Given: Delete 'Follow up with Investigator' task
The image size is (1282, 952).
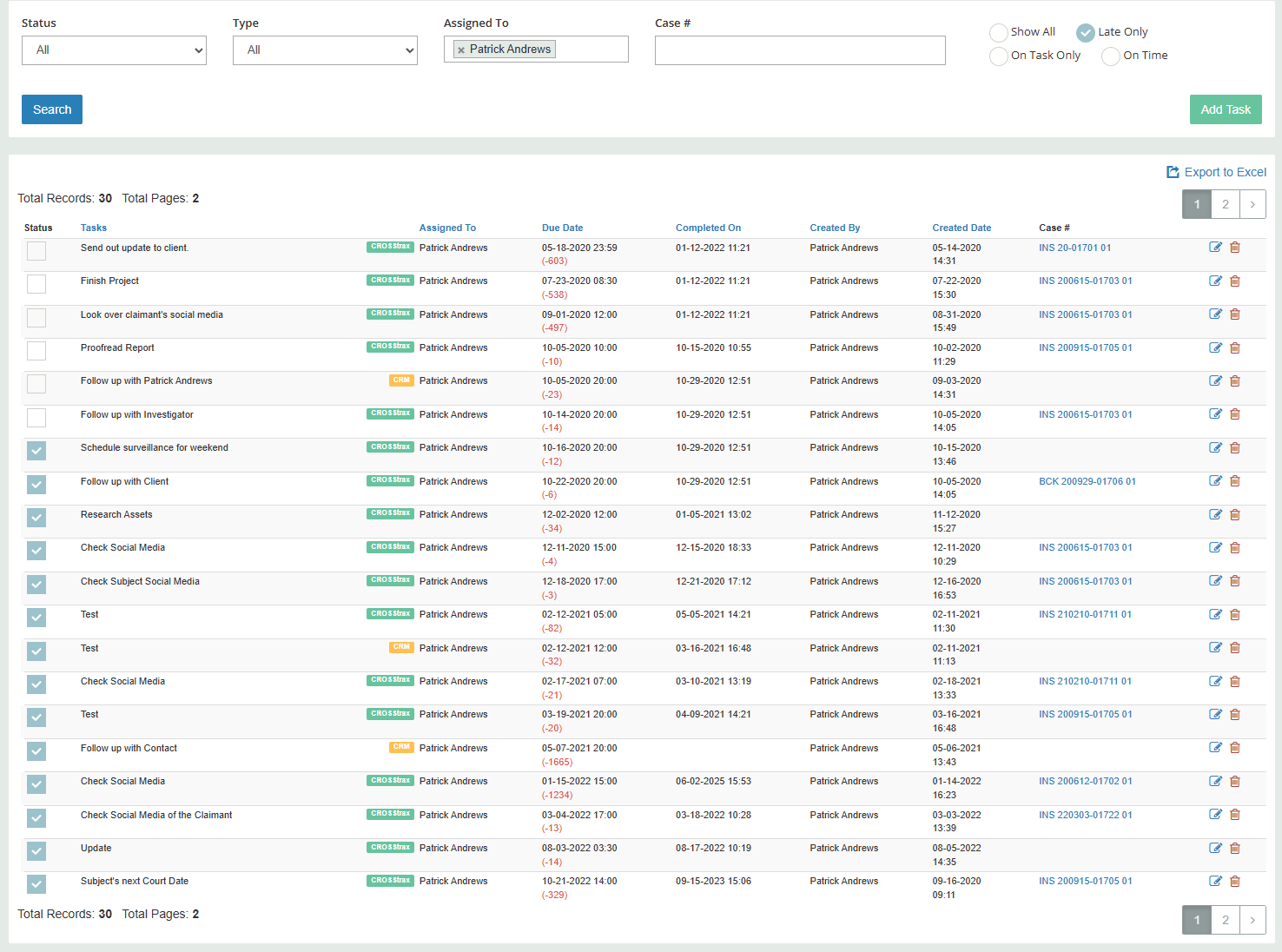Looking at the screenshot, I should [x=1235, y=414].
